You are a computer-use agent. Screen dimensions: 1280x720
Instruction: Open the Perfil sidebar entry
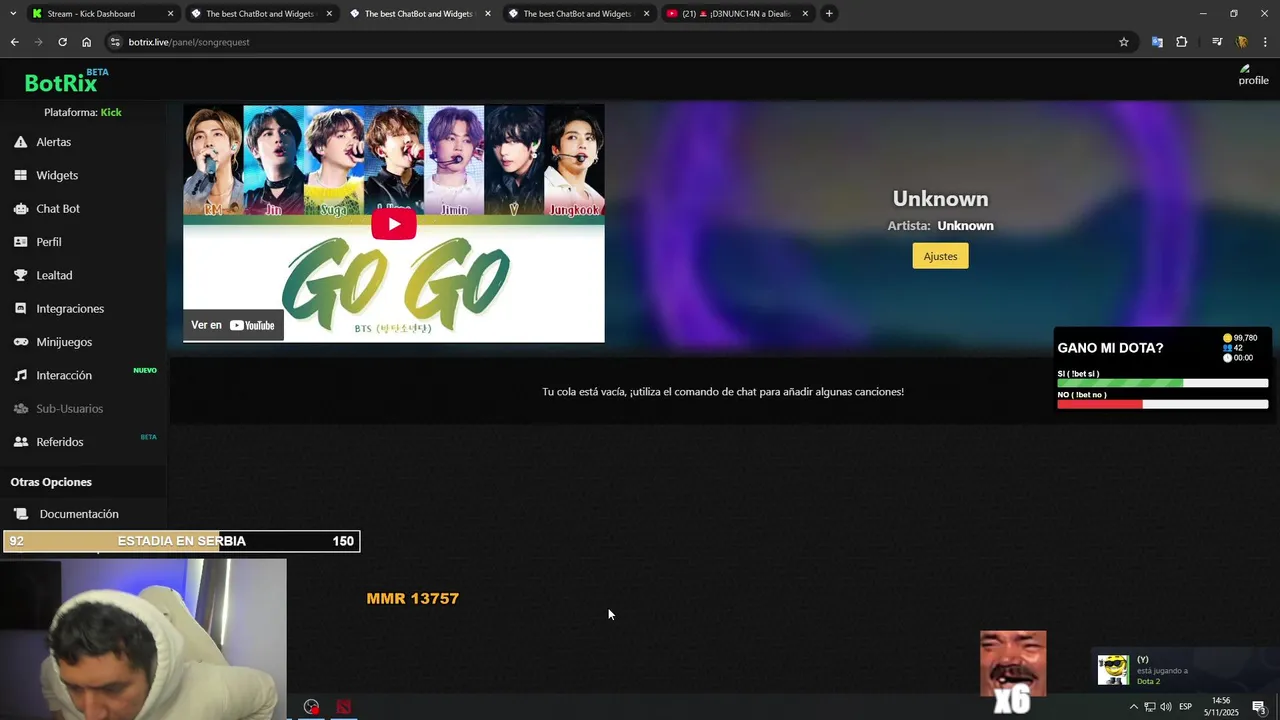[49, 242]
